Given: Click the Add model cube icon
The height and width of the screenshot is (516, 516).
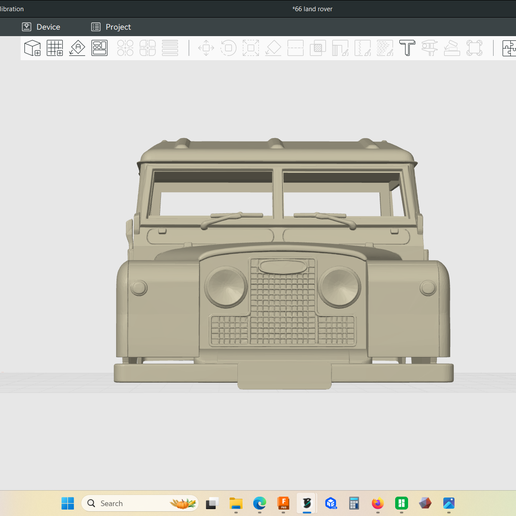Looking at the screenshot, I should pyautogui.click(x=32, y=48).
